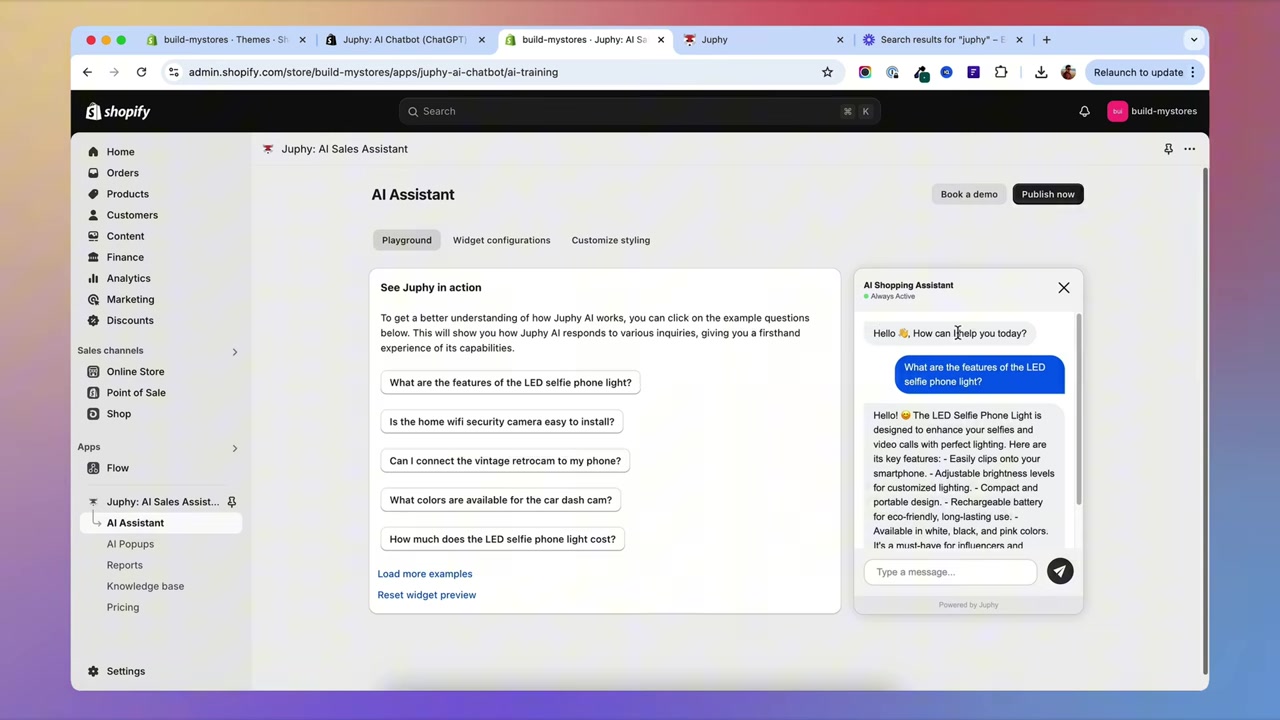Select the Playground tab
This screenshot has height=720, width=1280.
407,240
